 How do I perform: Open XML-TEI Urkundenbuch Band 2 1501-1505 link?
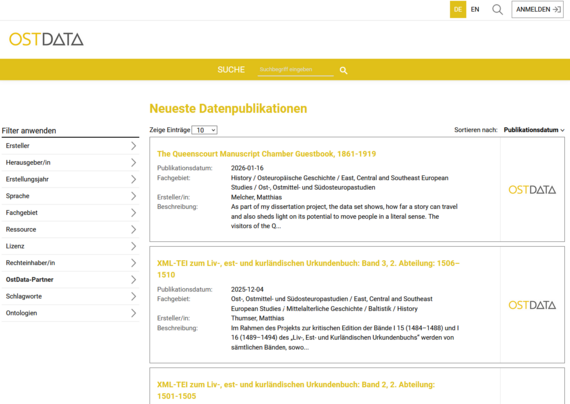coord(296,390)
